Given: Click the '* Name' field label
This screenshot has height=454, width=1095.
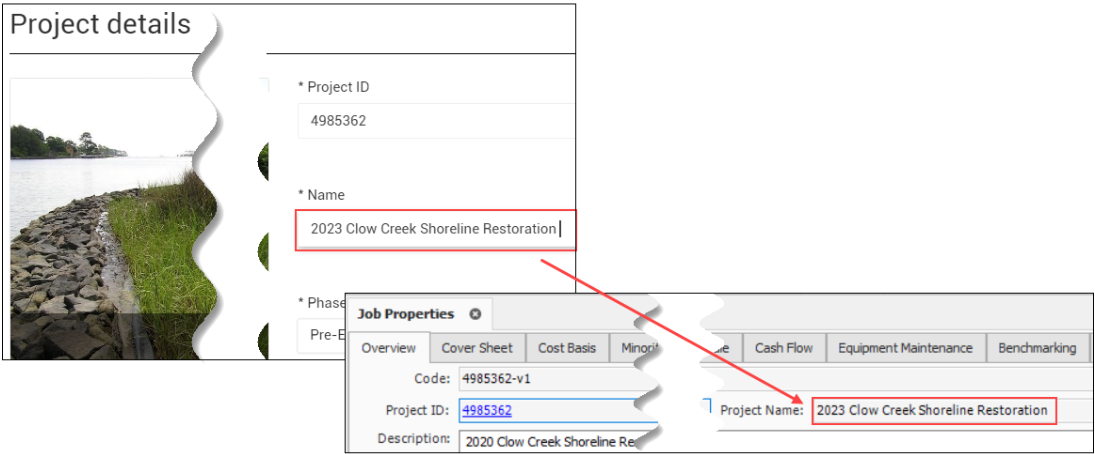Looking at the screenshot, I should [x=321, y=195].
